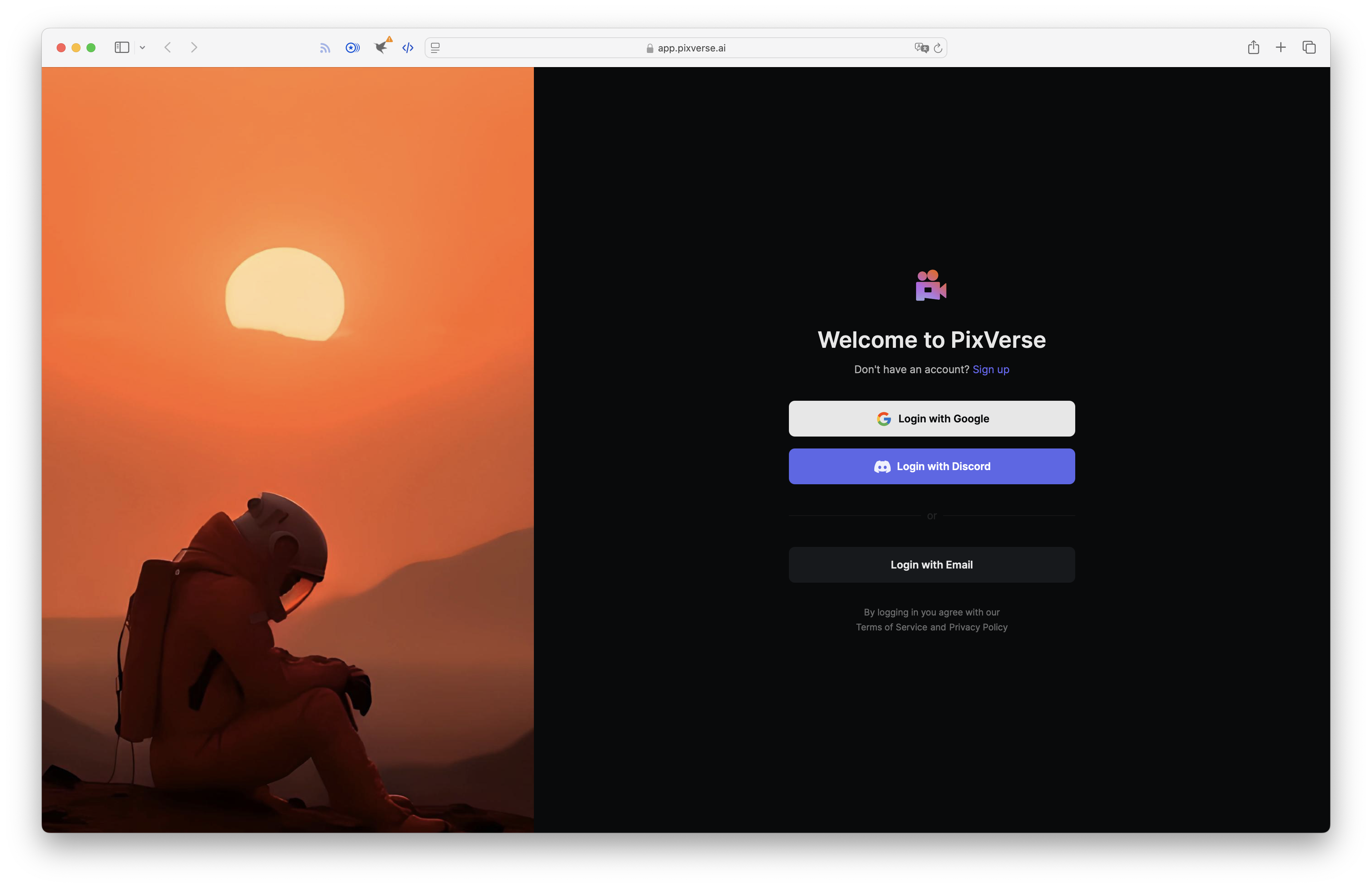Open the page reader menu in address bar
The height and width of the screenshot is (888, 1372).
(436, 48)
